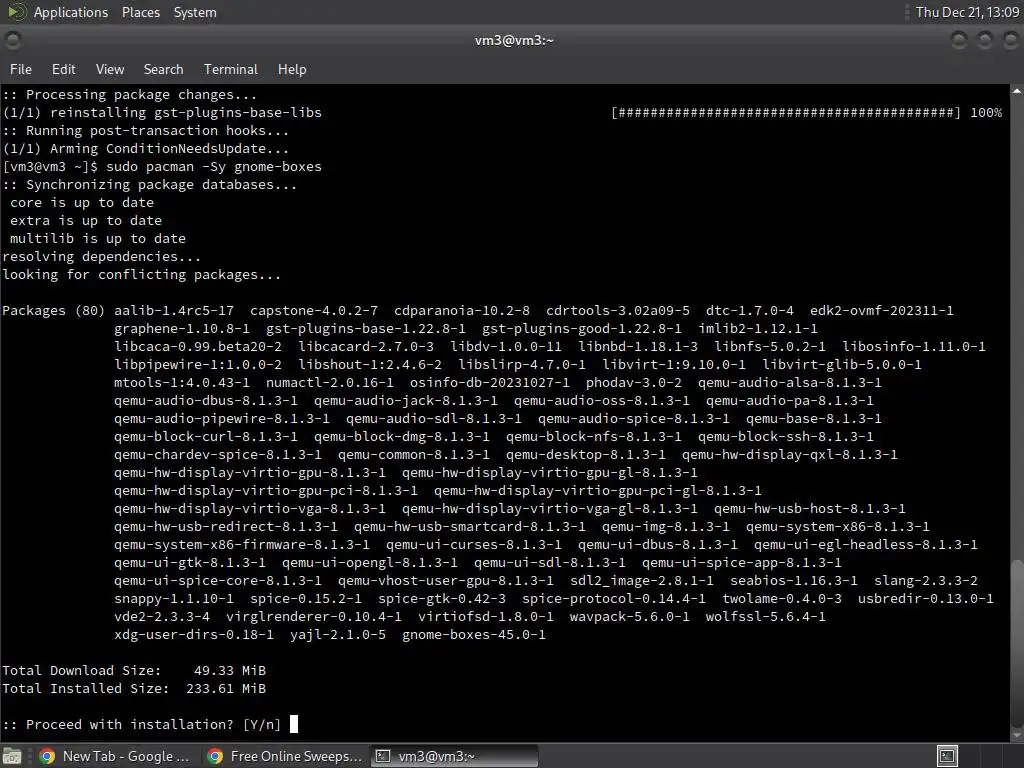Click the 'qemu-desktop-8.1.3-1' package name
Screen dimensions: 1024x768
pos(586,455)
